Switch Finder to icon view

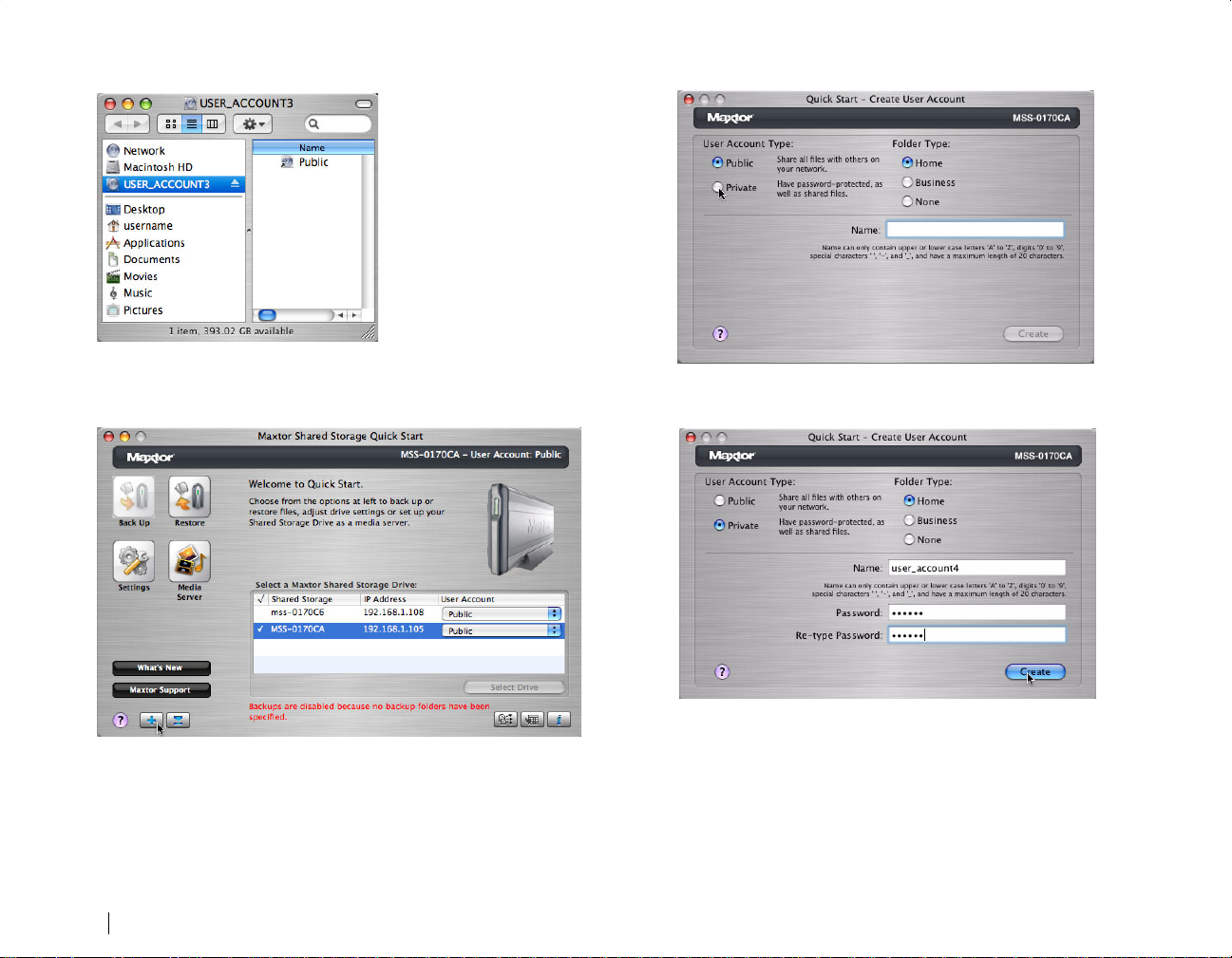[171, 124]
